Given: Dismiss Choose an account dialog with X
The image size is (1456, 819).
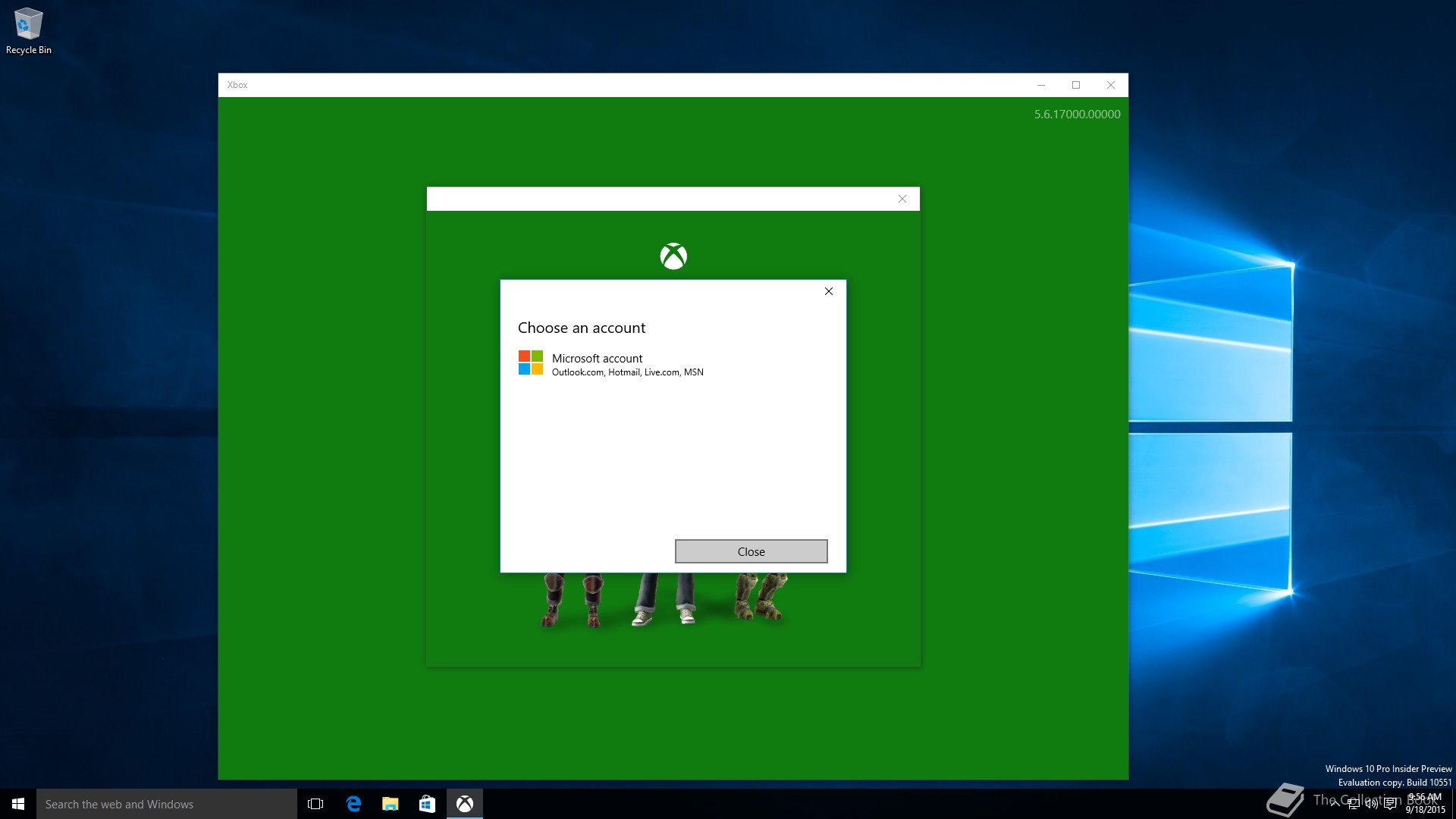Looking at the screenshot, I should click(829, 291).
